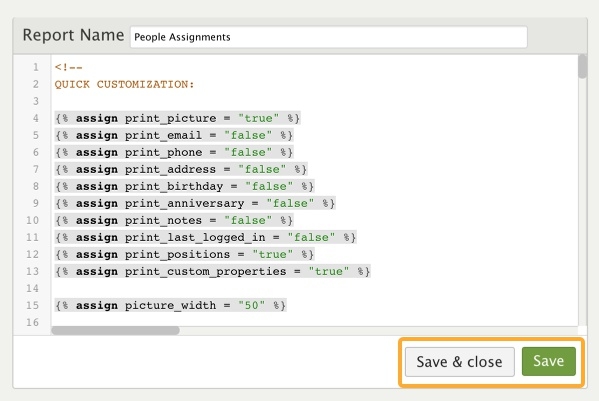Click the print_birthday code line

pos(185,186)
